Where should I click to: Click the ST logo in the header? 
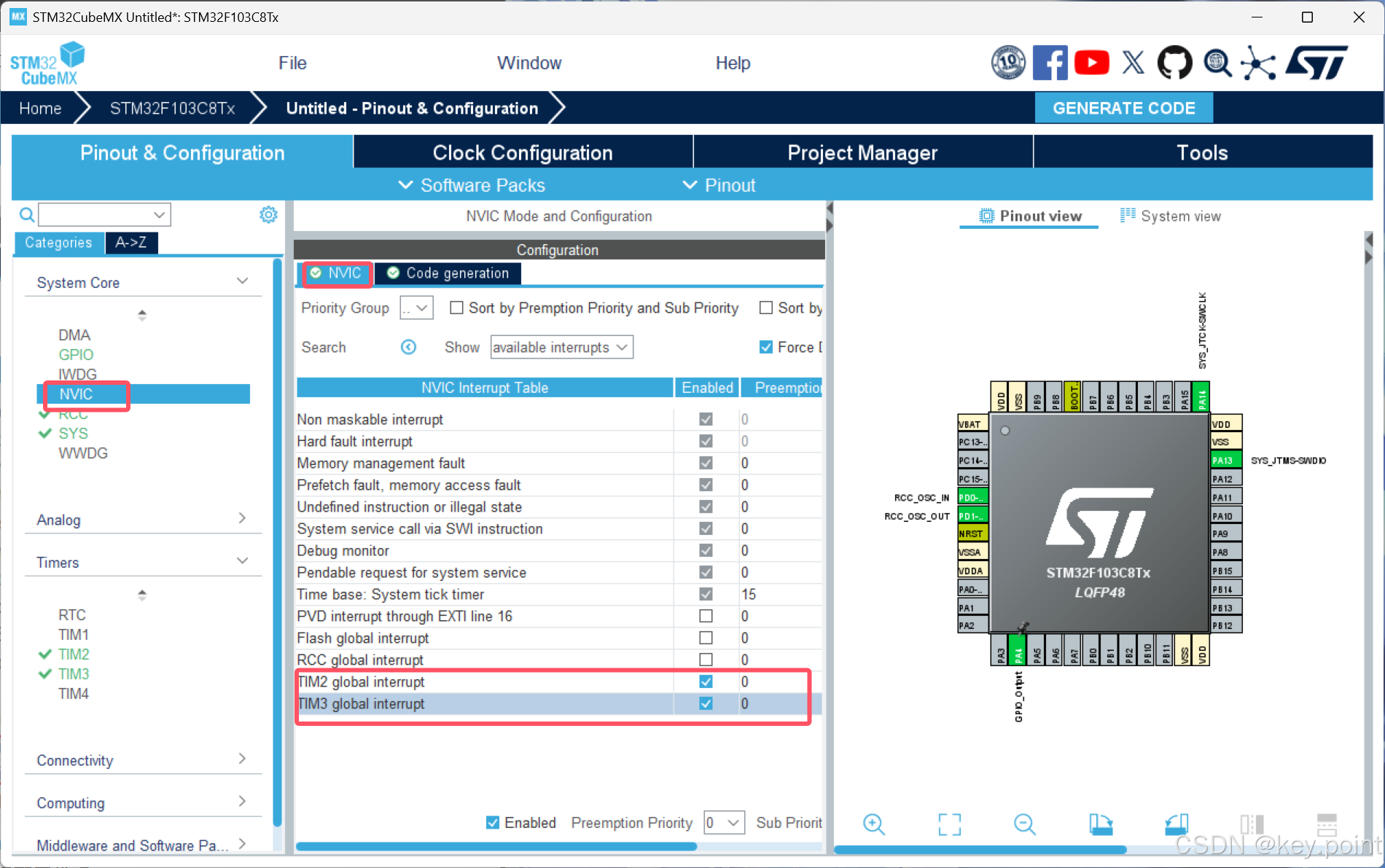[x=1316, y=63]
